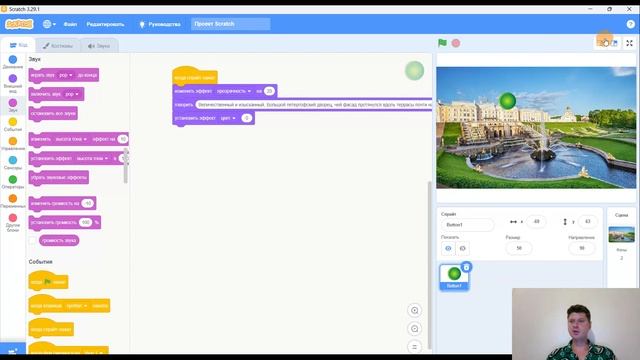Open pop dropdown in играть звук block
Screen dimensions: 640x360
pyautogui.click(x=65, y=75)
